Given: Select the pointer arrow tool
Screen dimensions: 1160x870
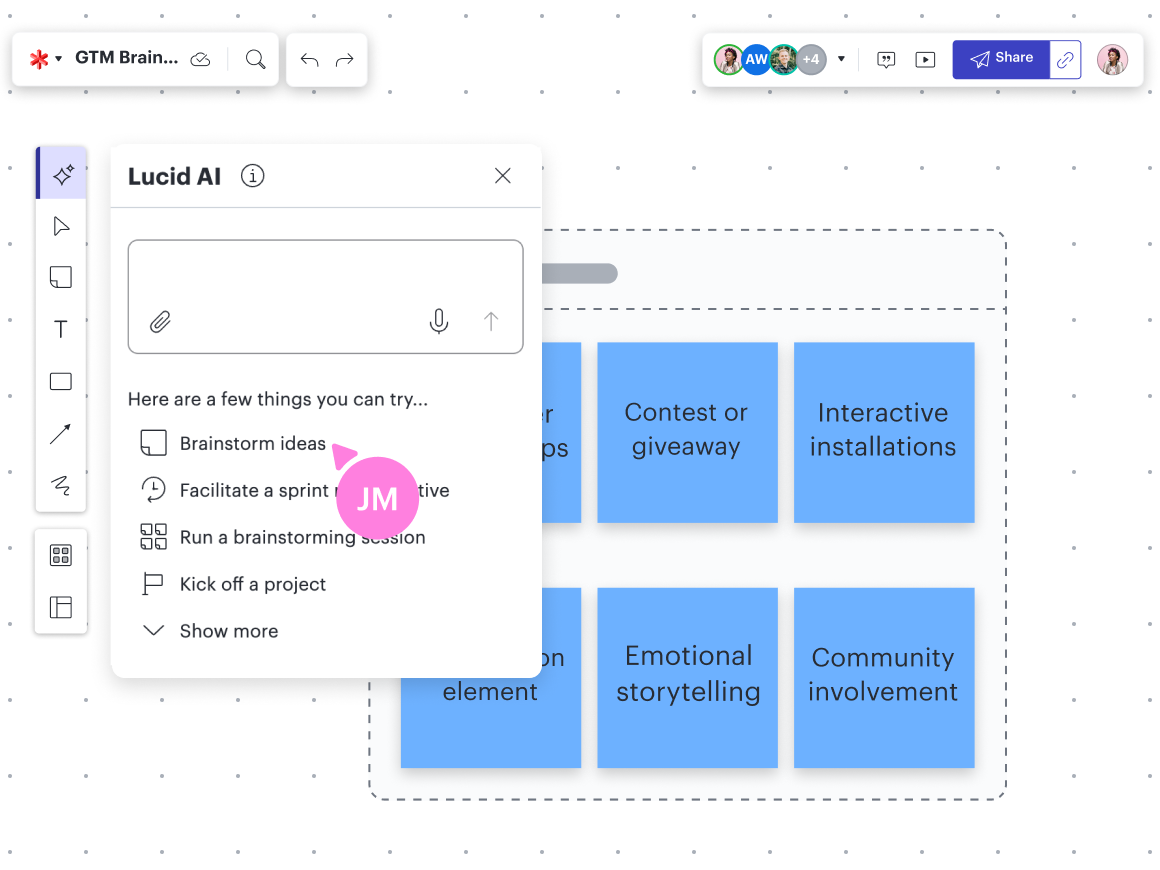Looking at the screenshot, I should point(61,226).
